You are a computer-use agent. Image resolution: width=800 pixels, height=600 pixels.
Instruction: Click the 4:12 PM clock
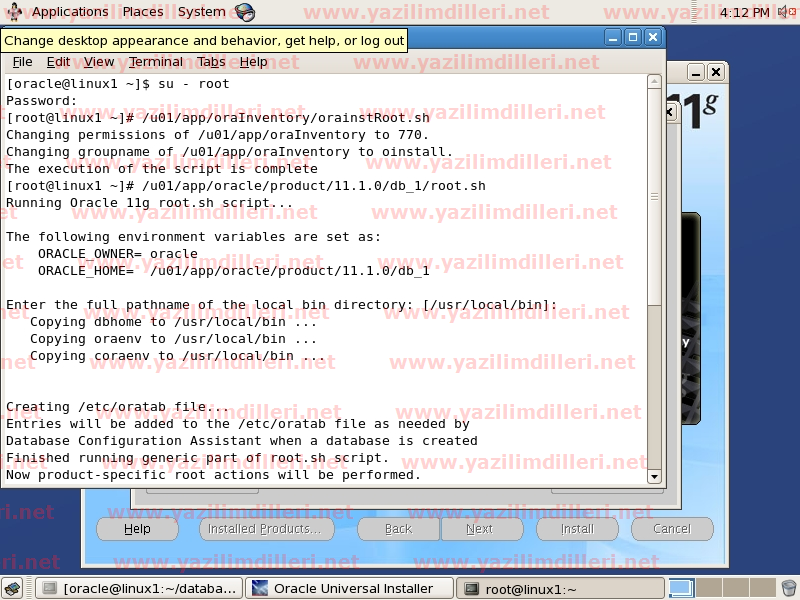(744, 12)
